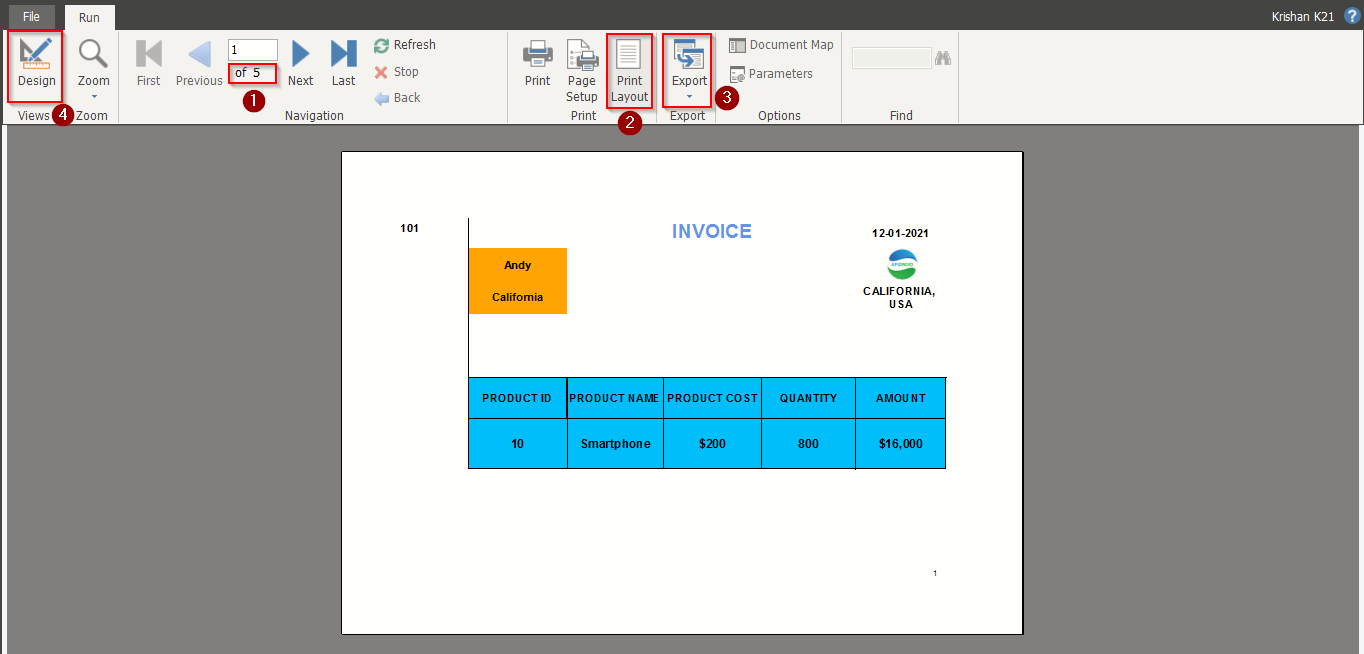Image resolution: width=1364 pixels, height=654 pixels.
Task: Switch to the Run tab
Action: pyautogui.click(x=89, y=16)
